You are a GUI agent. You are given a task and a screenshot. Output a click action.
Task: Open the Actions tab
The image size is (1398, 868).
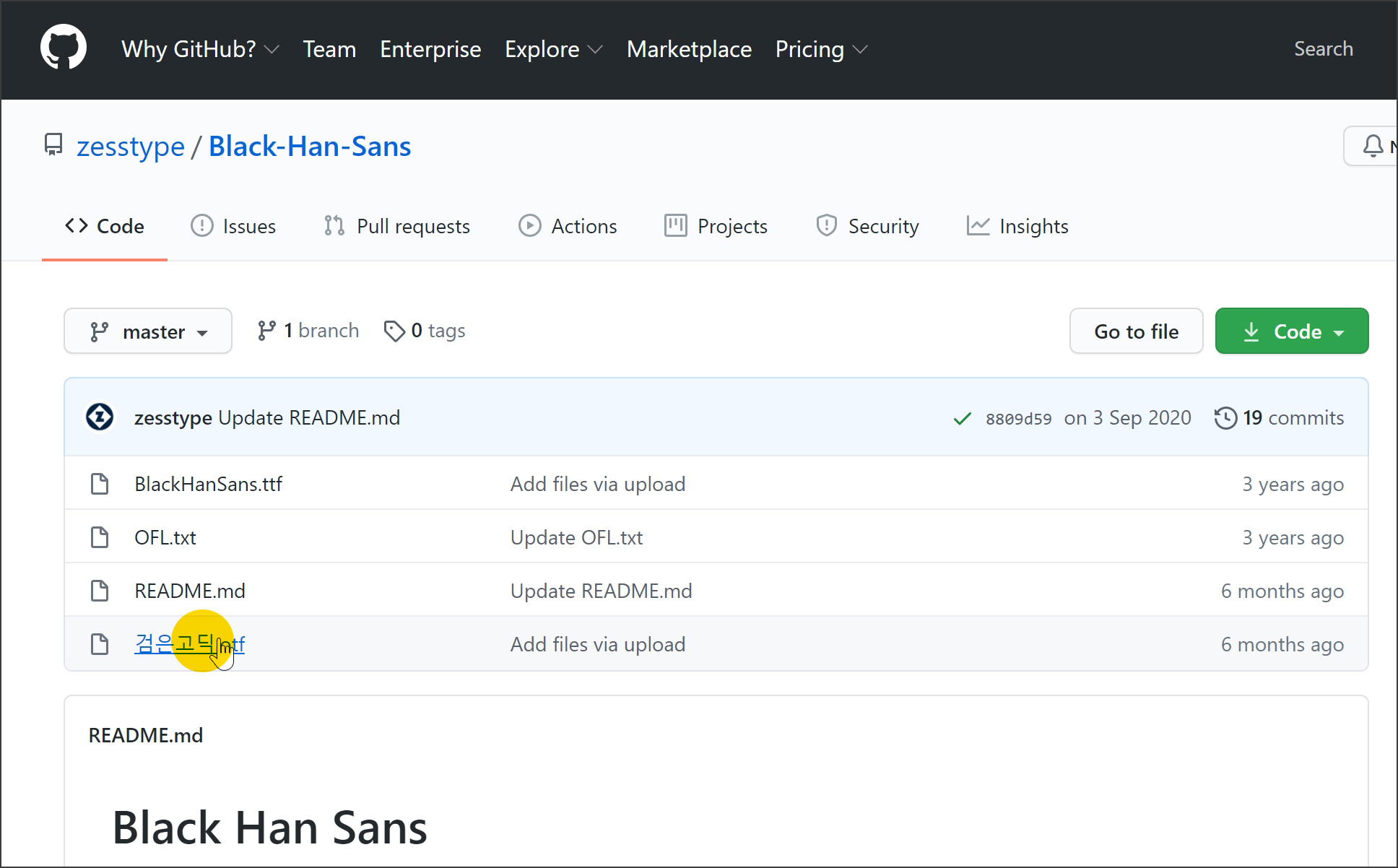tap(568, 226)
